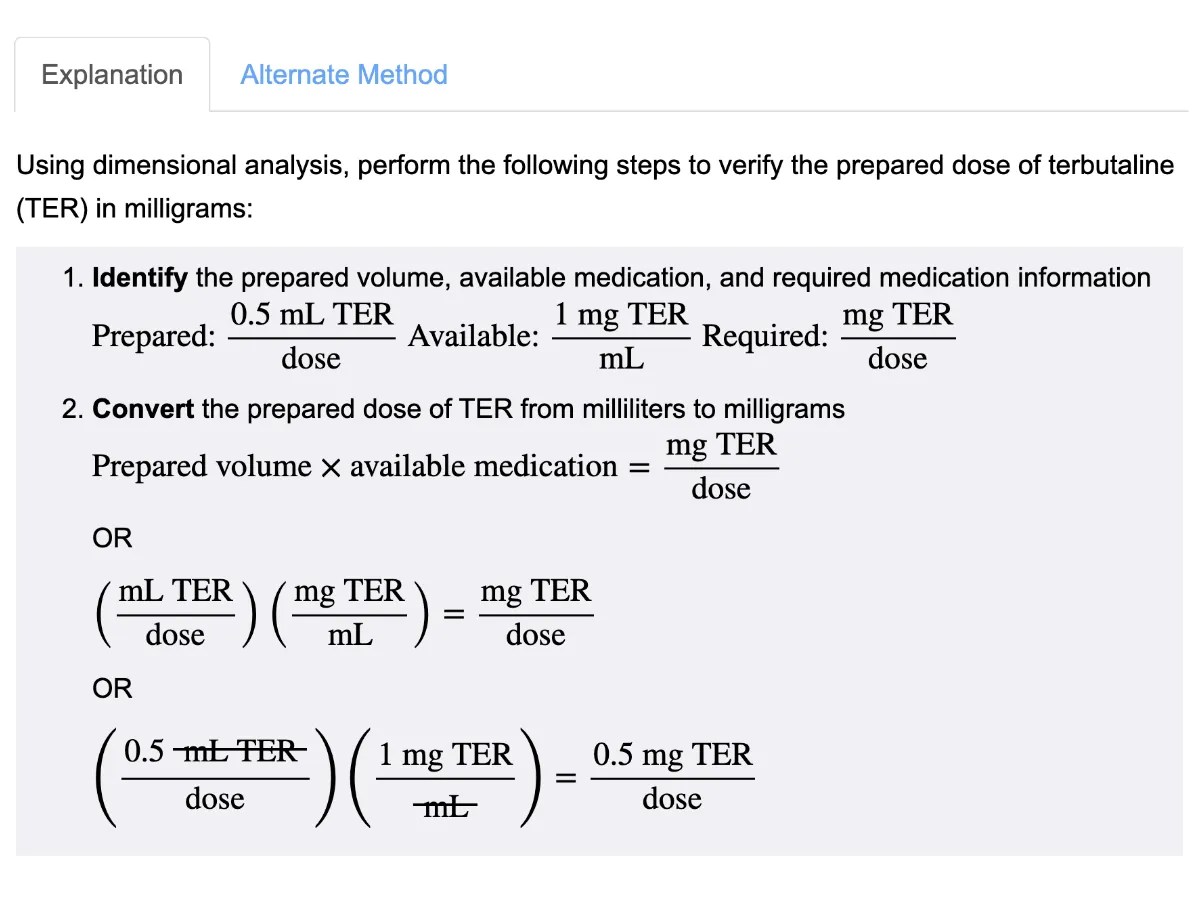Viewport: 1200px width, 900px height.
Task: Select the Required fraction mg TER per dose
Action: (x=897, y=335)
